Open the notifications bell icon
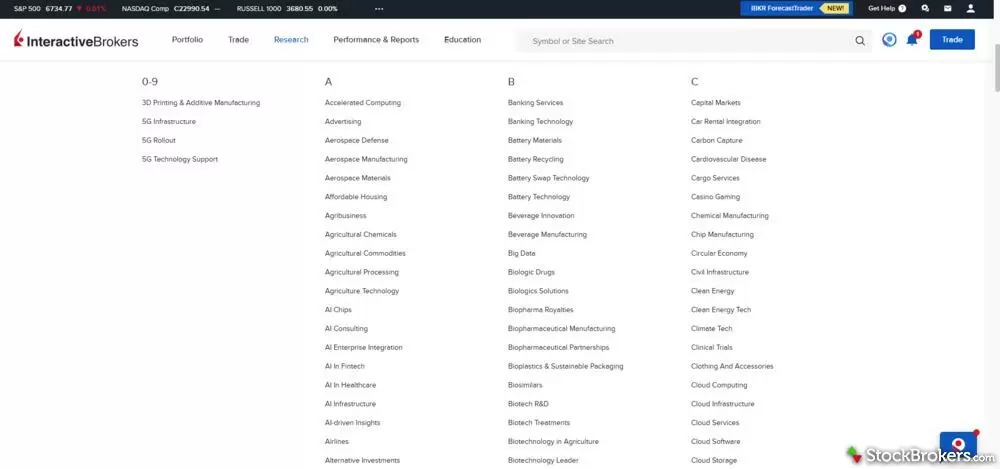The width and height of the screenshot is (1000, 469). (x=913, y=40)
